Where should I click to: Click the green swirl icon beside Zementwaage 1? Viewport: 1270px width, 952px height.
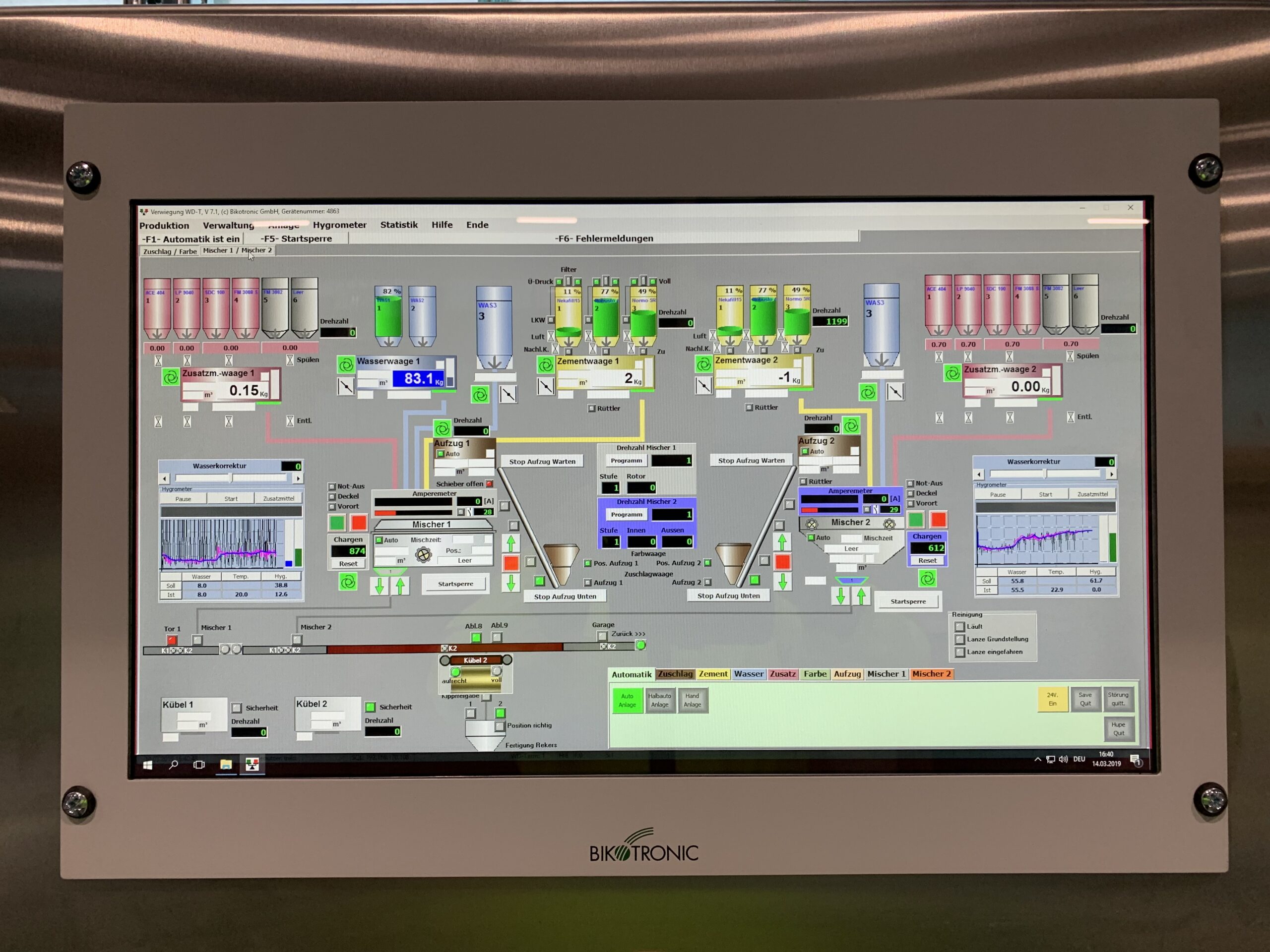click(x=545, y=364)
